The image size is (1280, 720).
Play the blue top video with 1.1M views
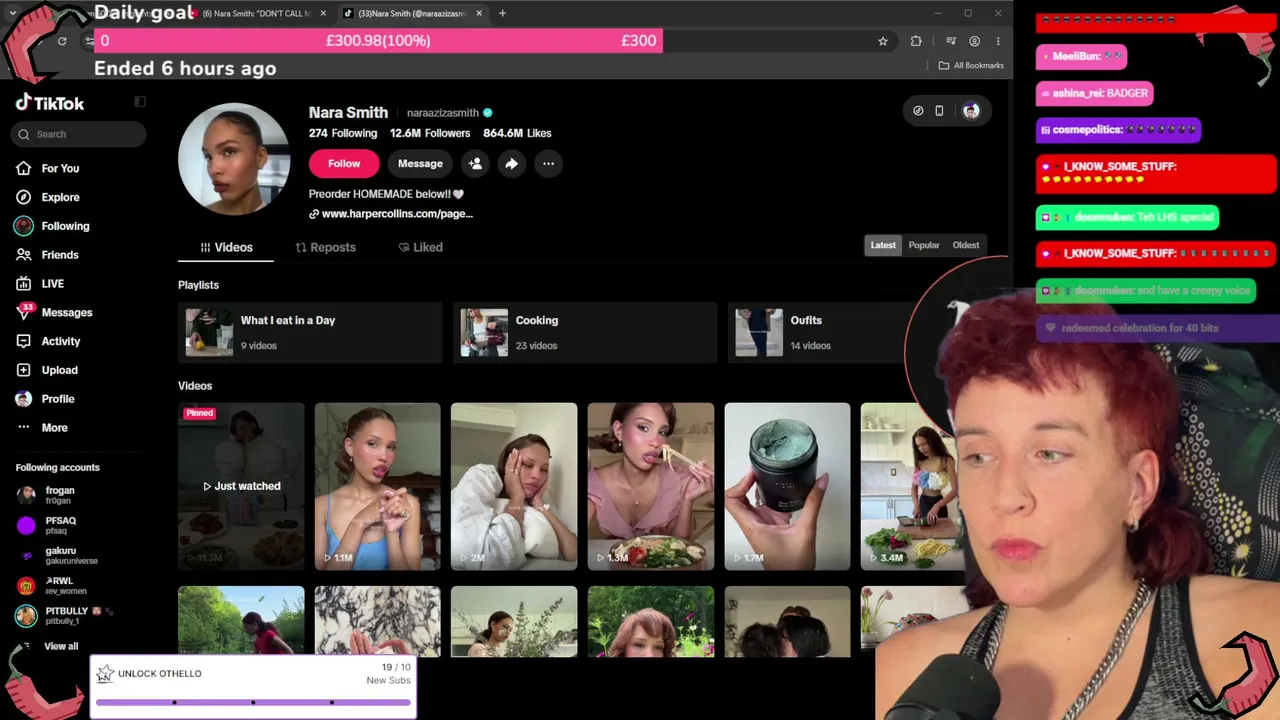[377, 487]
